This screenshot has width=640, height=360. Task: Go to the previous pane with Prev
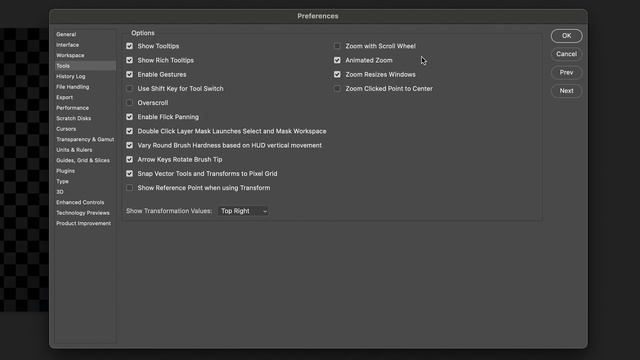(567, 72)
